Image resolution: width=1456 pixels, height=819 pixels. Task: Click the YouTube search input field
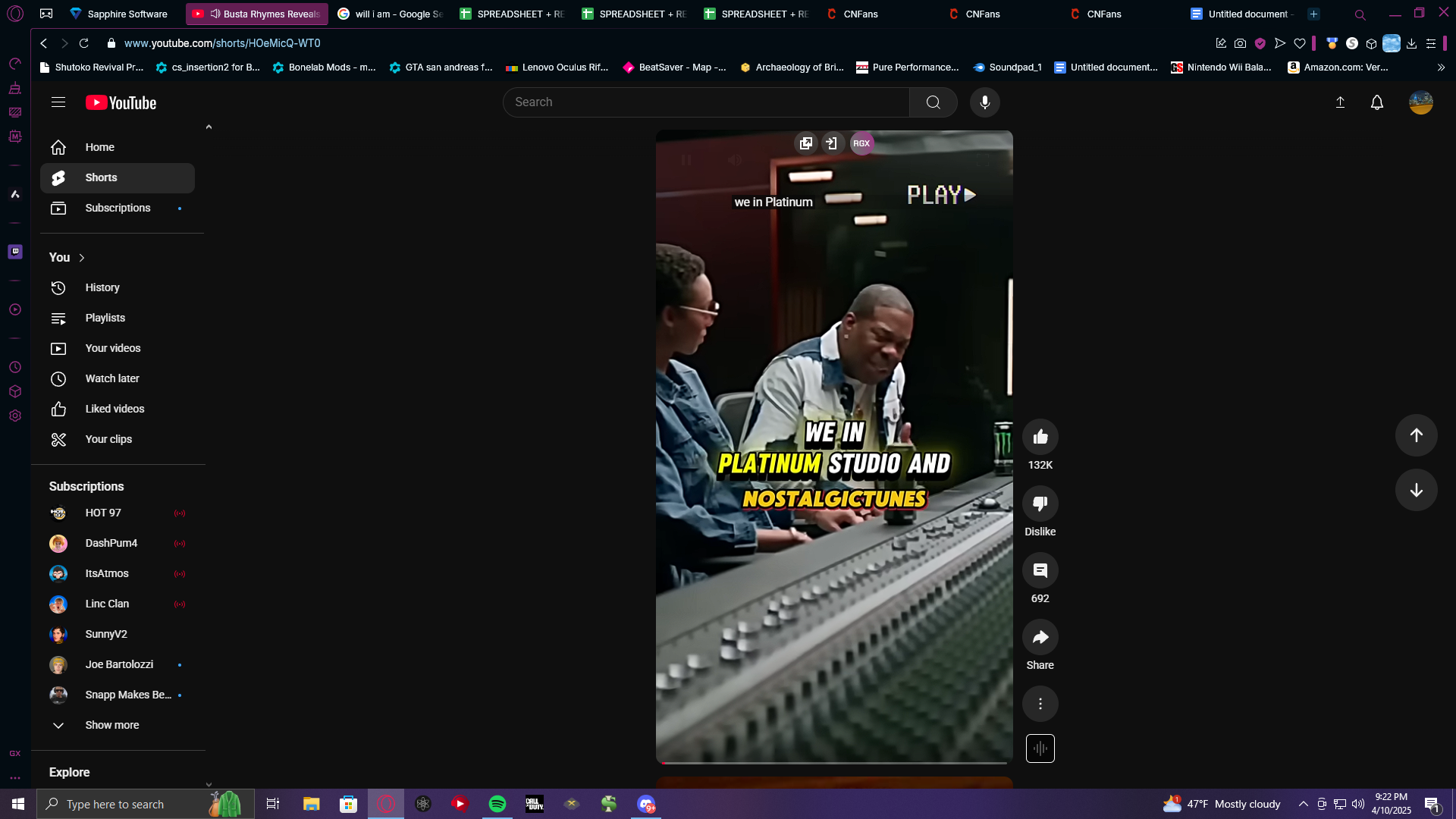click(705, 102)
